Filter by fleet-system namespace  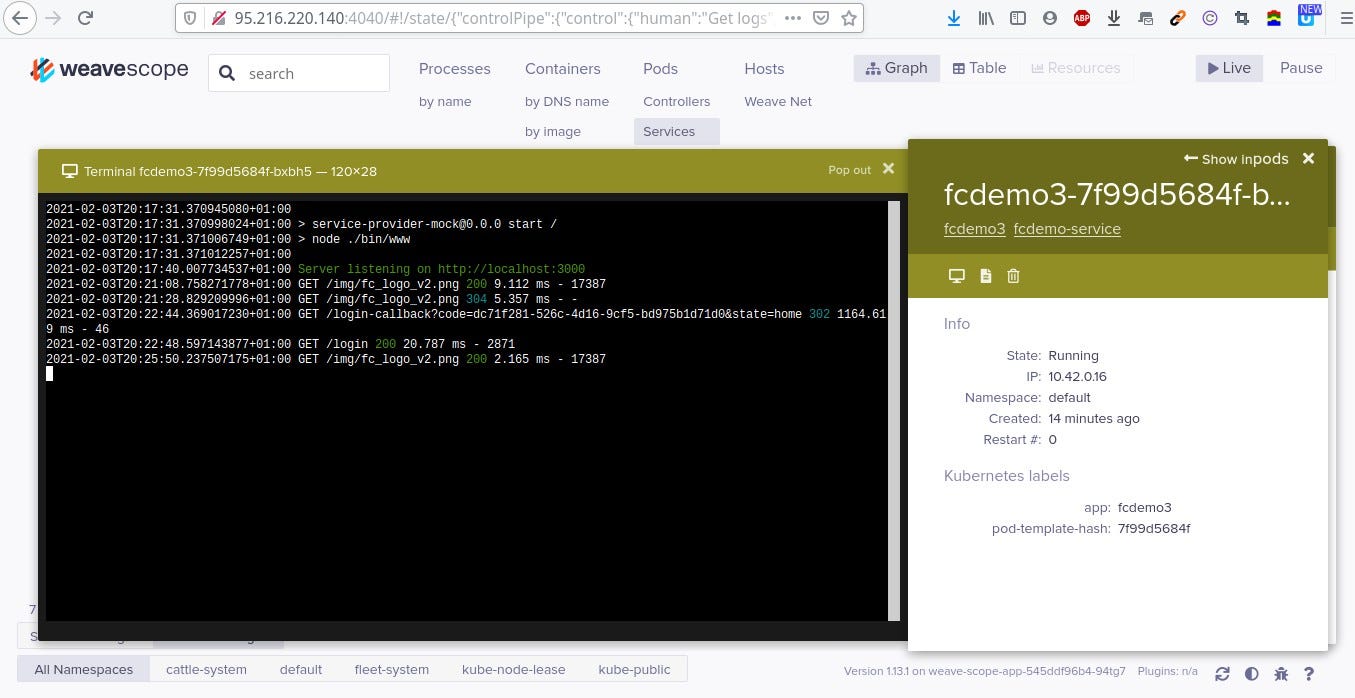tap(391, 669)
